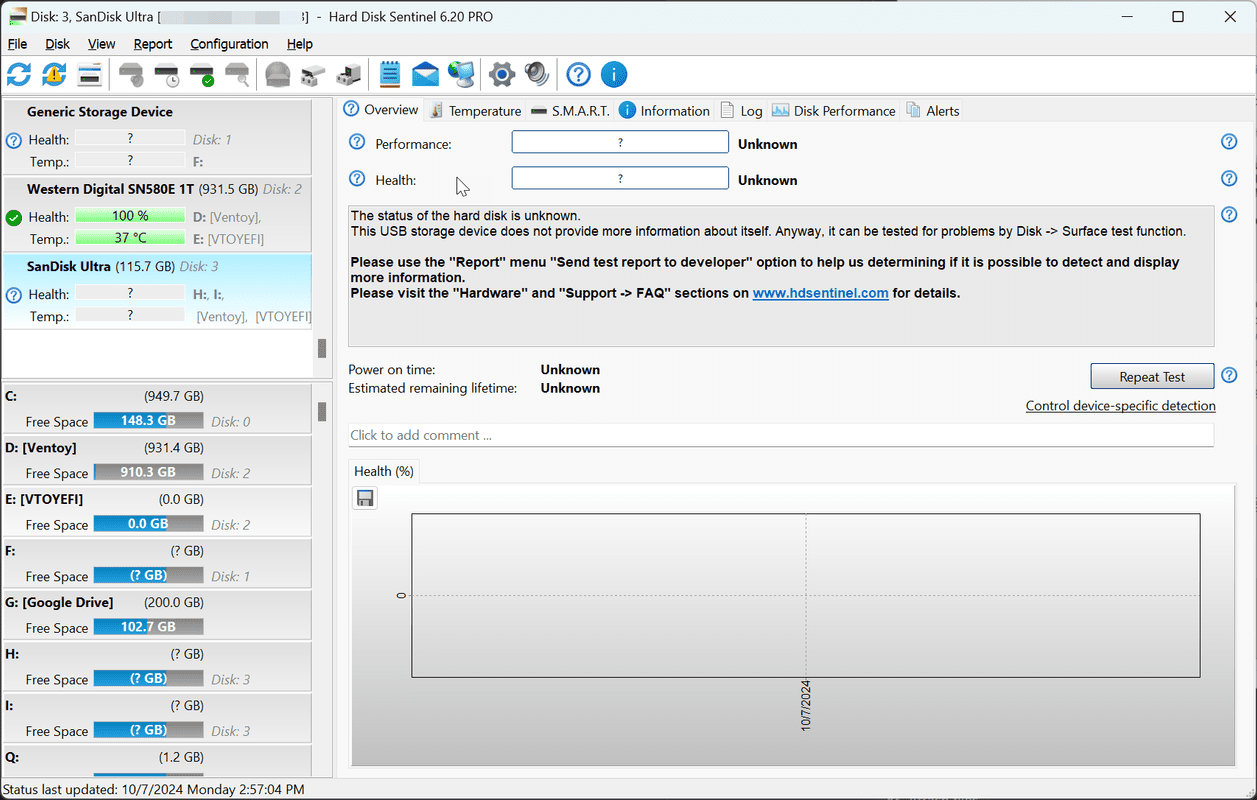Screen dimensions: 1257x800
Task: Open Control device-specific detection link
Action: 1121,406
